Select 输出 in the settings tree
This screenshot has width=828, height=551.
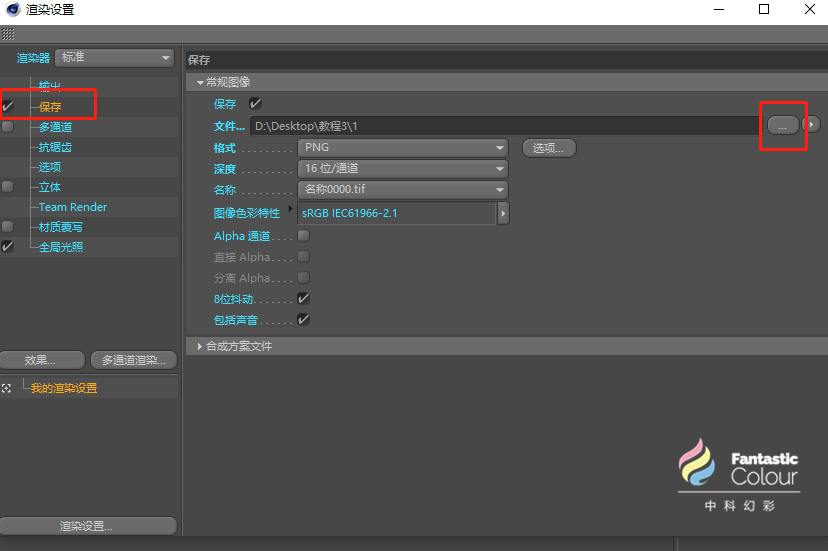tap(50, 86)
